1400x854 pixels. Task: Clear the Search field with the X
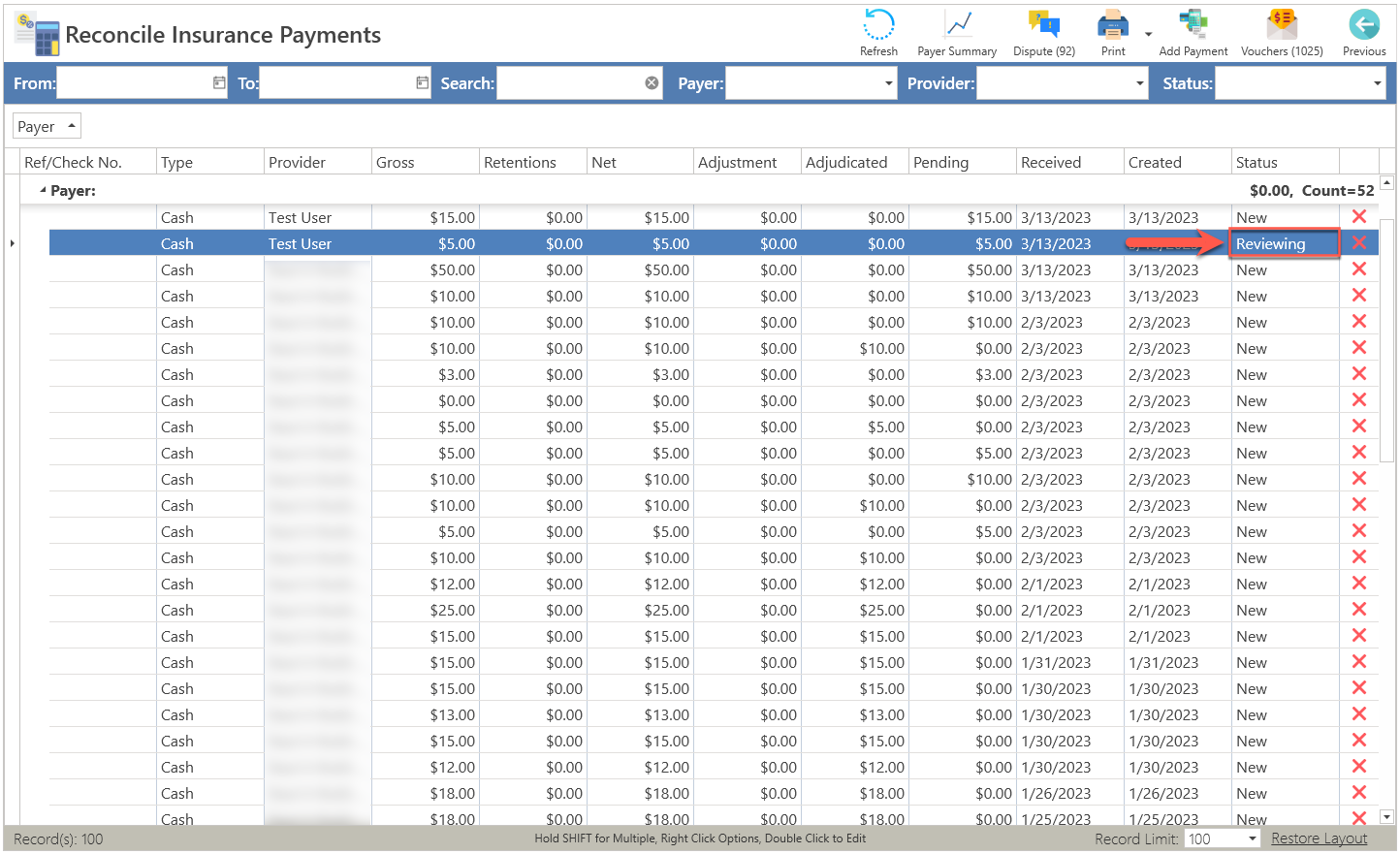652,83
